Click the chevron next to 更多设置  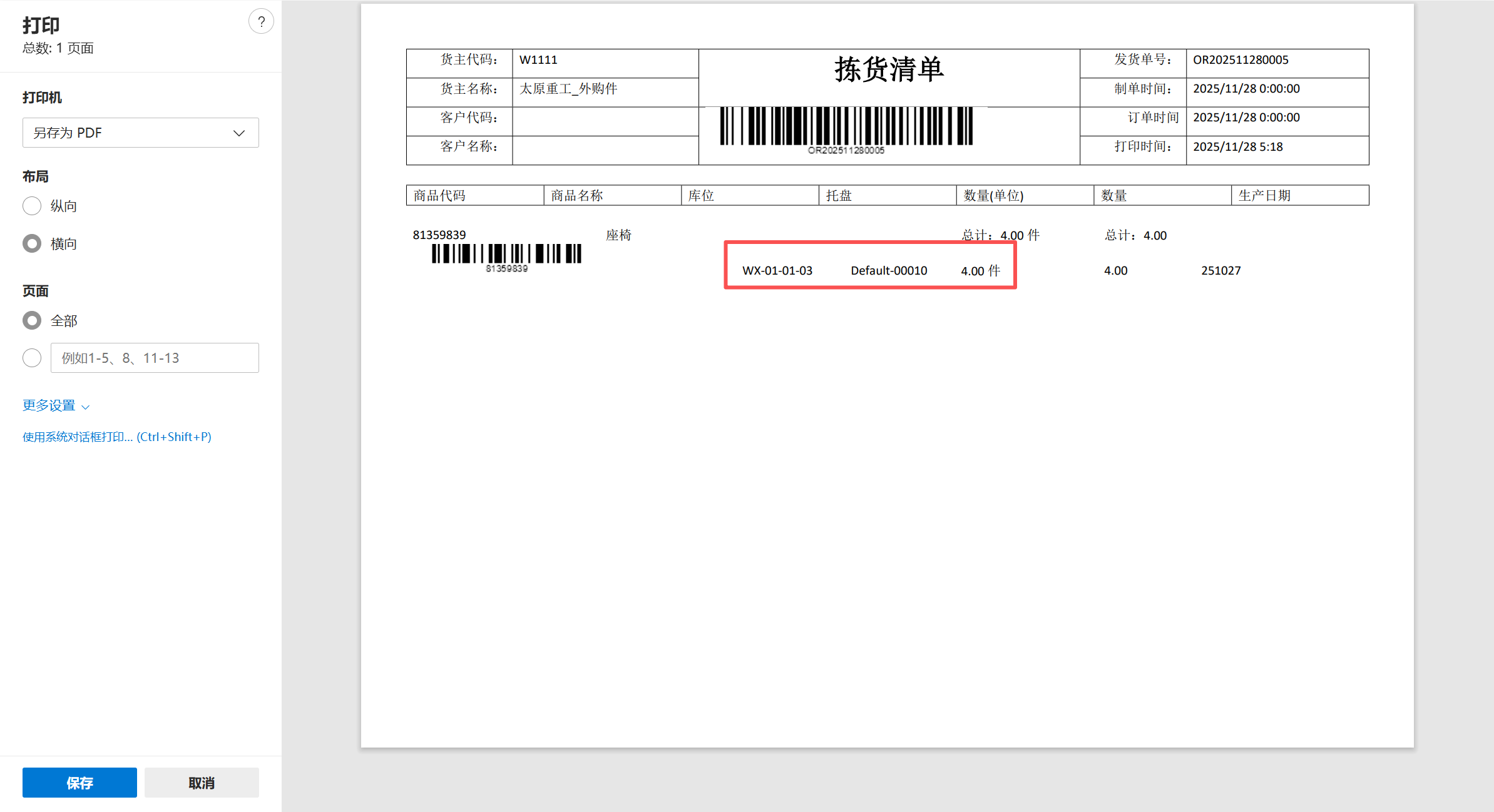[86, 407]
